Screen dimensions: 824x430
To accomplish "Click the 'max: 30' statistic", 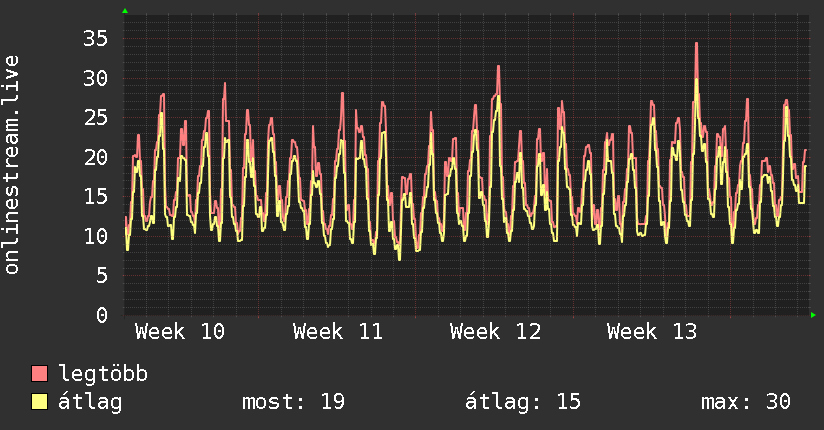I will click(746, 402).
